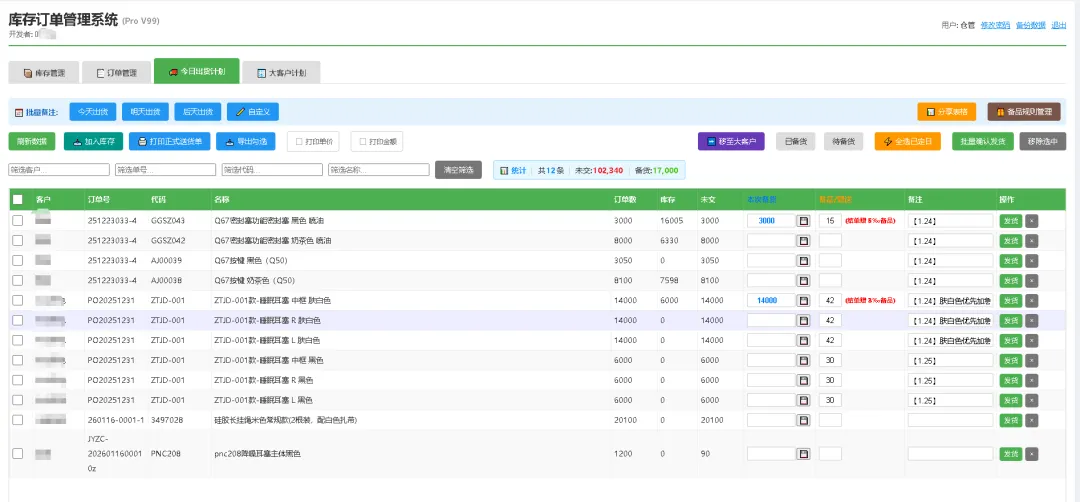Click the 备份数据 link
This screenshot has width=1080, height=502.
point(1030,25)
